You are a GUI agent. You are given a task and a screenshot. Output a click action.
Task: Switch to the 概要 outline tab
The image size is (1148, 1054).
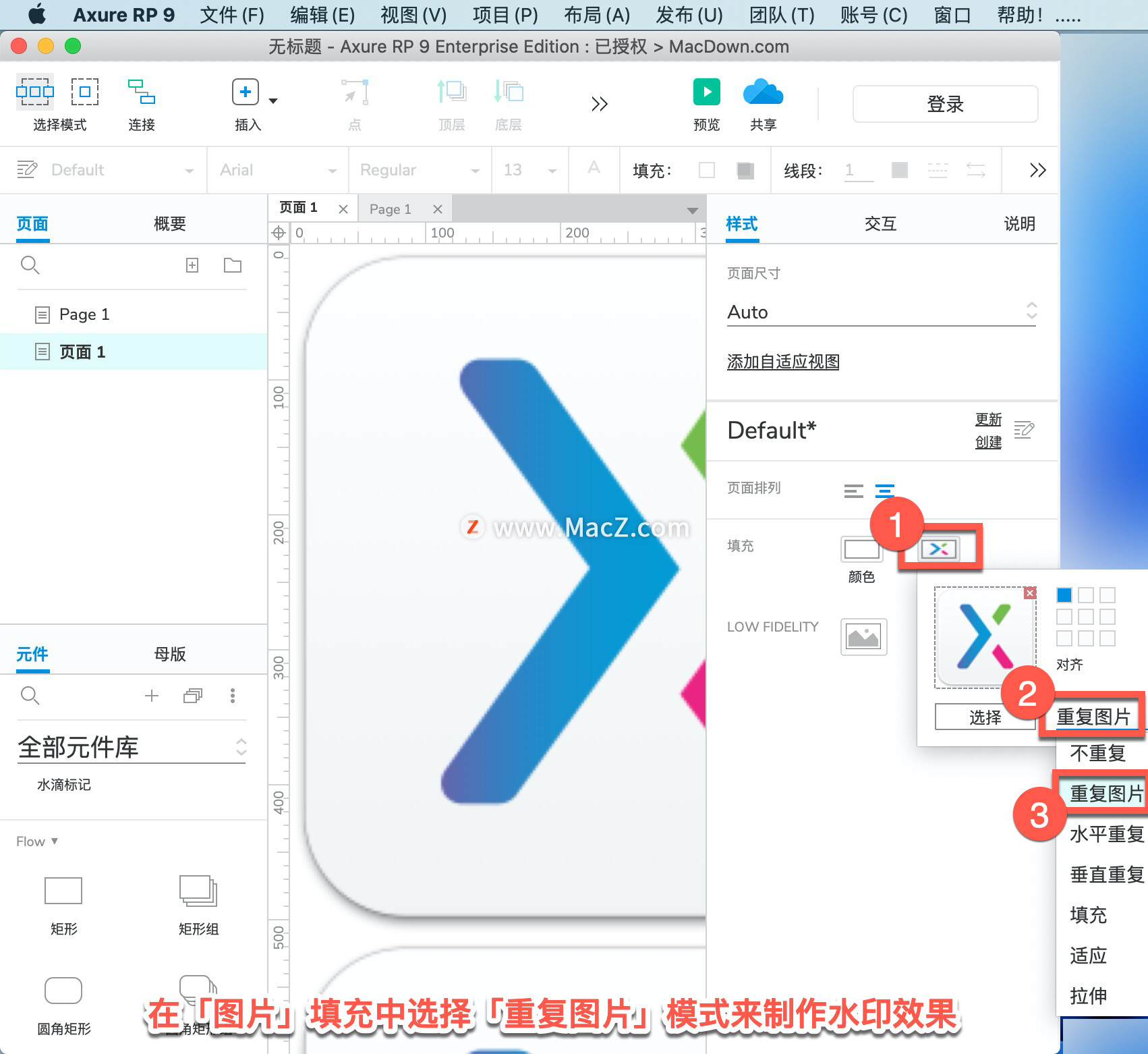(x=169, y=224)
